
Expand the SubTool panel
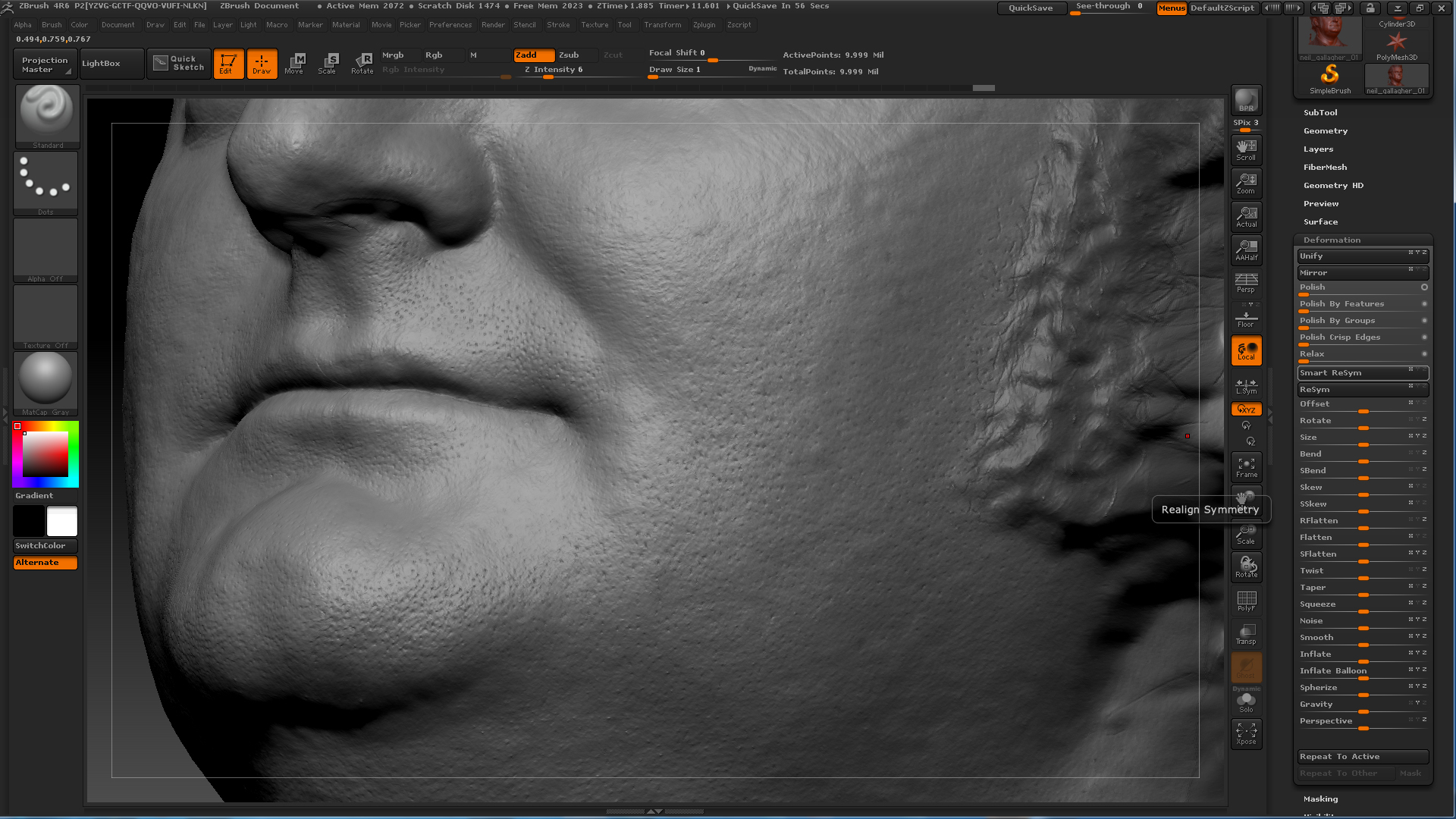coord(1319,112)
